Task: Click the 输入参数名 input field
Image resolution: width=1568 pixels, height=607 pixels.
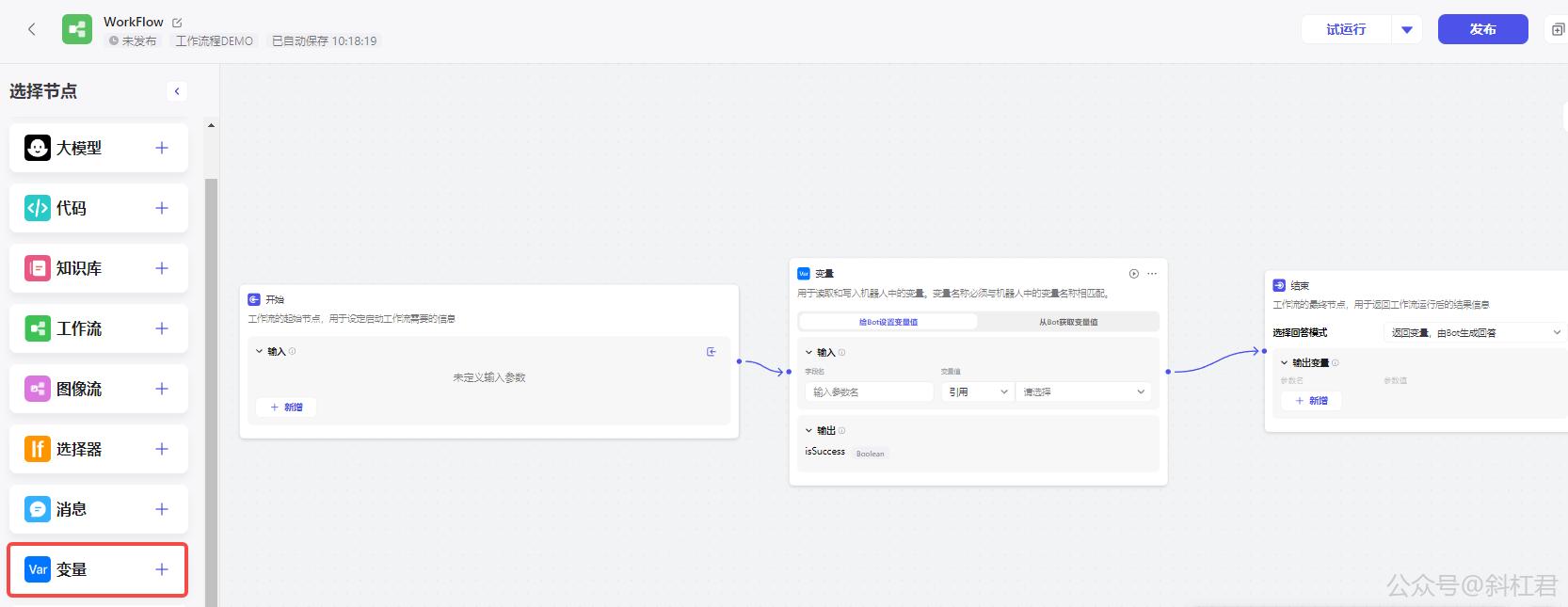Action: click(870, 391)
